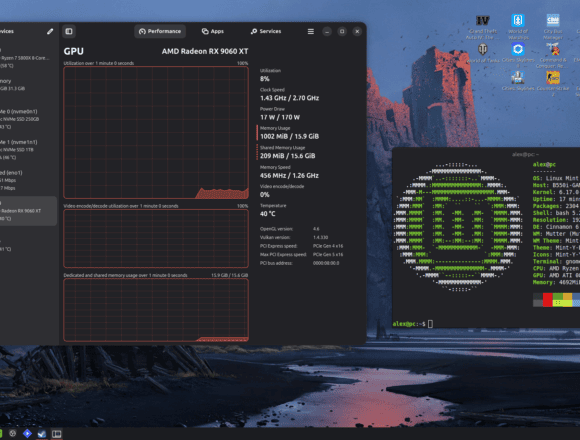Select the Radeon RX 9060 XT sidebar entry
580x440 pixels.
click(28, 211)
